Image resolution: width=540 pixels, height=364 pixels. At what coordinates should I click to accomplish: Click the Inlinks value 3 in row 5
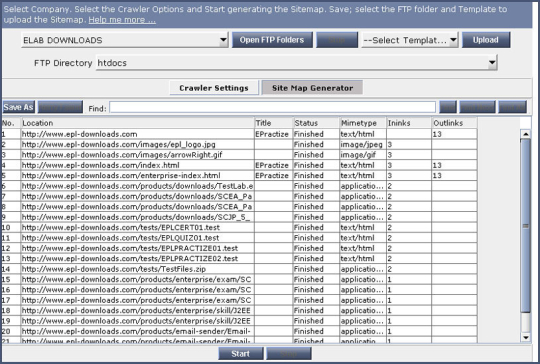tap(409, 175)
